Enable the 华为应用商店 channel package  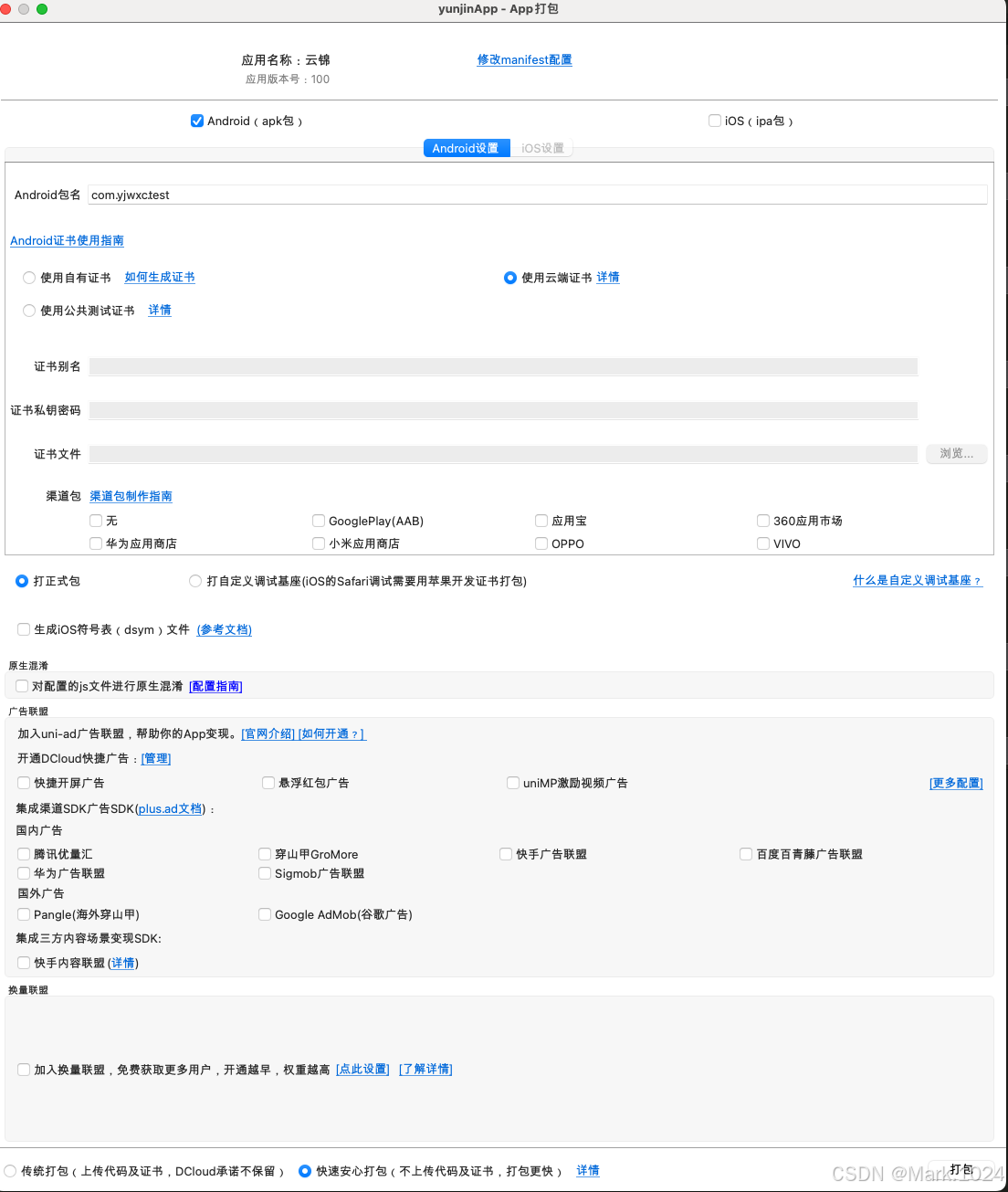[95, 543]
